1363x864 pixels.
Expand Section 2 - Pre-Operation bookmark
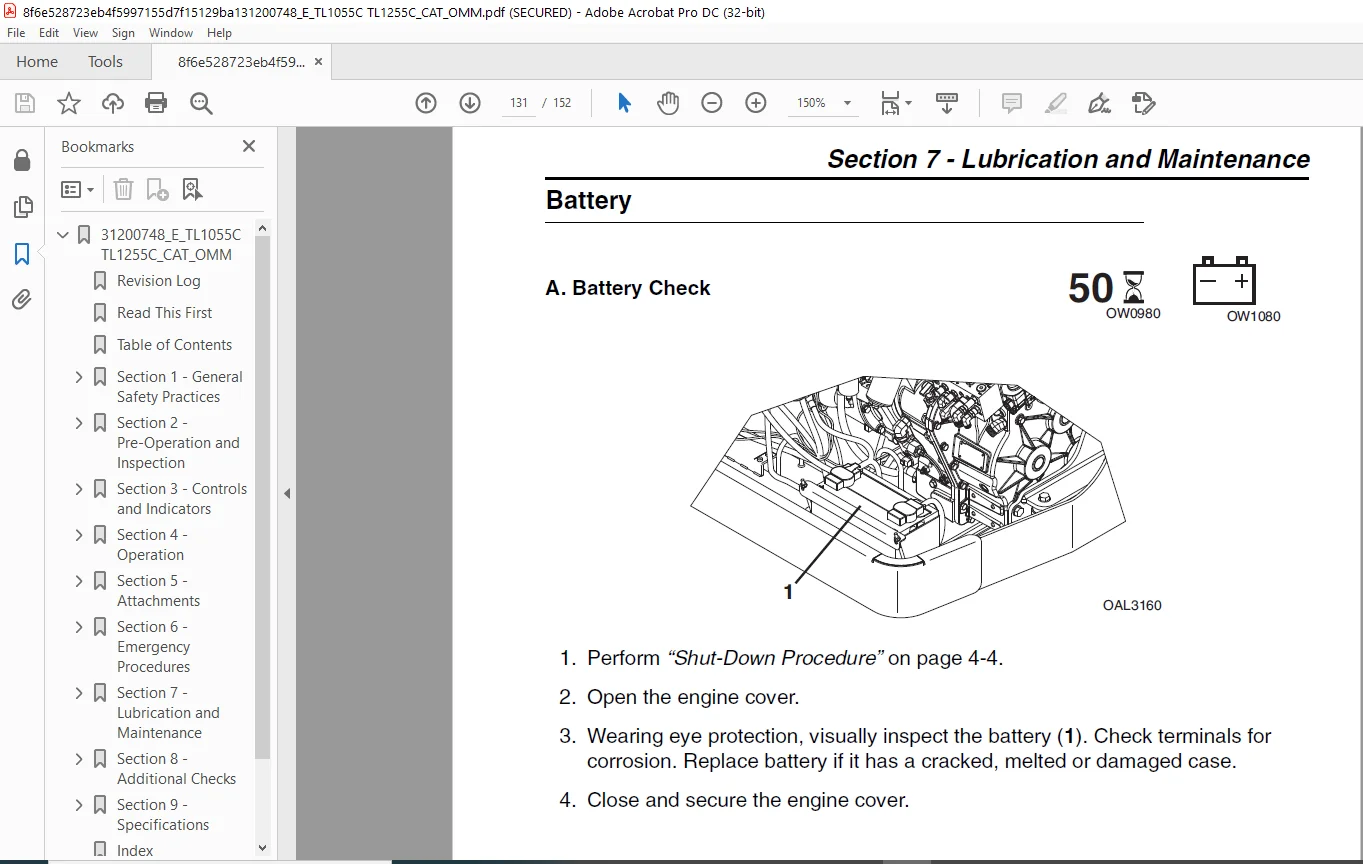pos(79,423)
